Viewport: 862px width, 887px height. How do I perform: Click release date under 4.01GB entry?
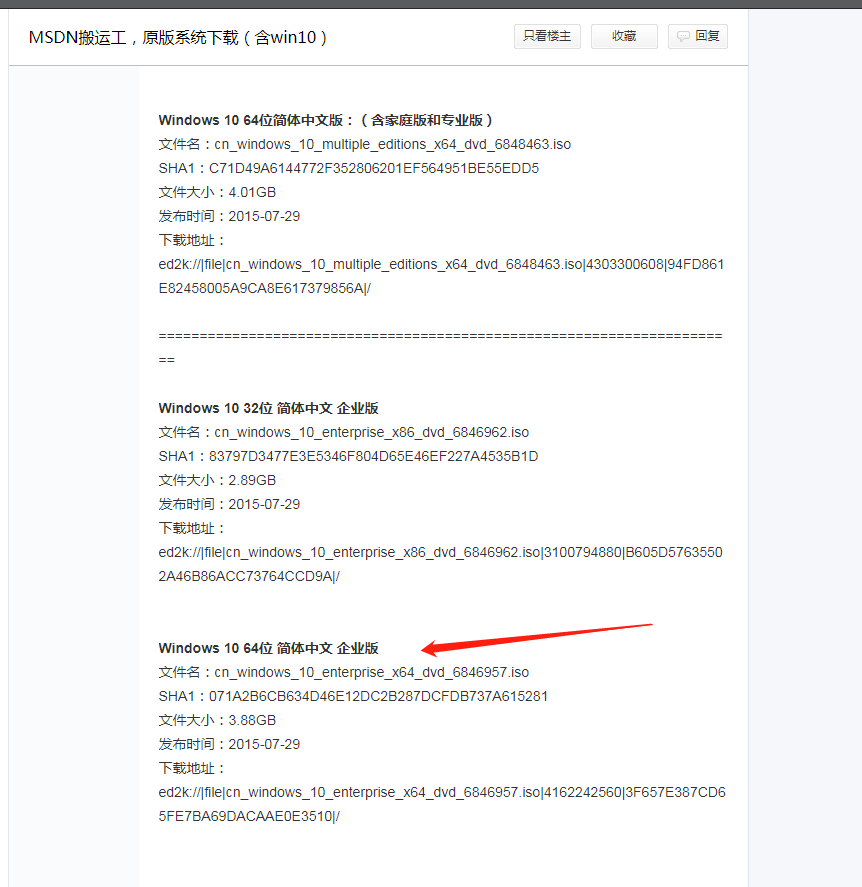pyautogui.click(x=229, y=217)
